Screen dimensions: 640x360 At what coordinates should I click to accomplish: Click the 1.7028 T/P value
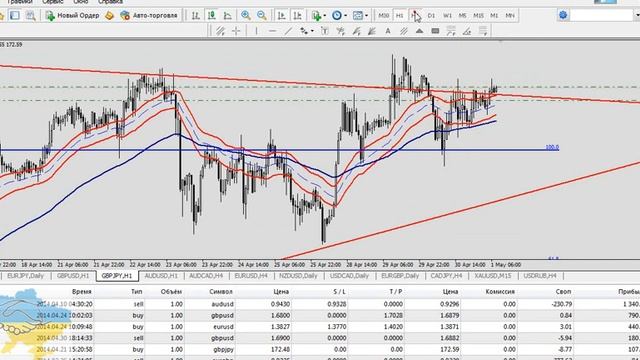click(x=394, y=316)
